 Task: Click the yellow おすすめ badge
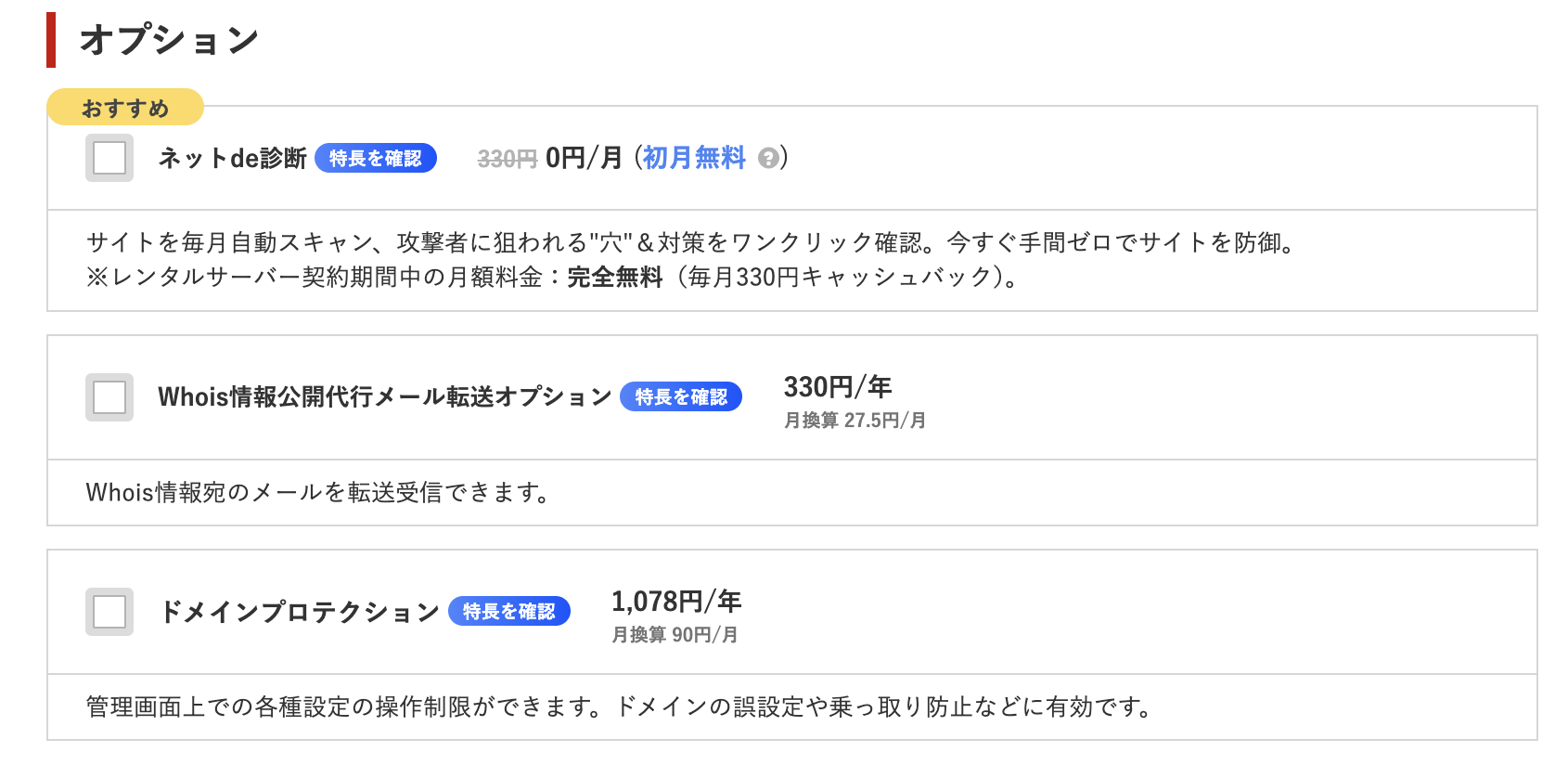point(125,108)
